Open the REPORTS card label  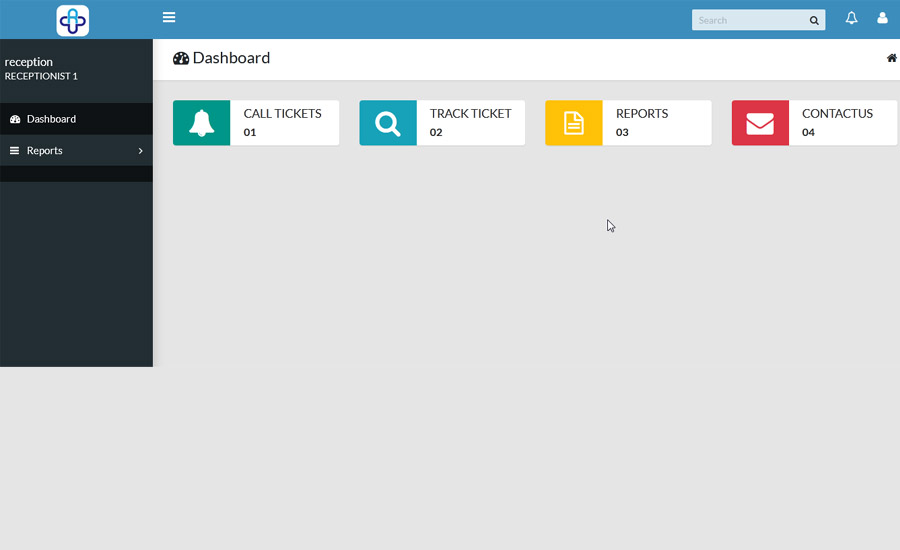pos(641,114)
